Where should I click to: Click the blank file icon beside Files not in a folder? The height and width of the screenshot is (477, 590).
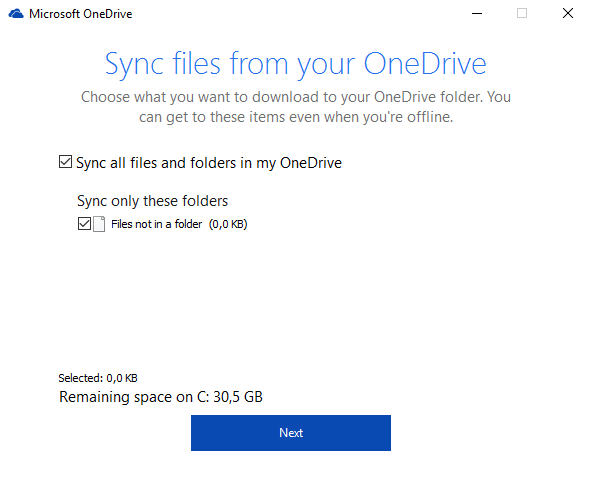[99, 224]
